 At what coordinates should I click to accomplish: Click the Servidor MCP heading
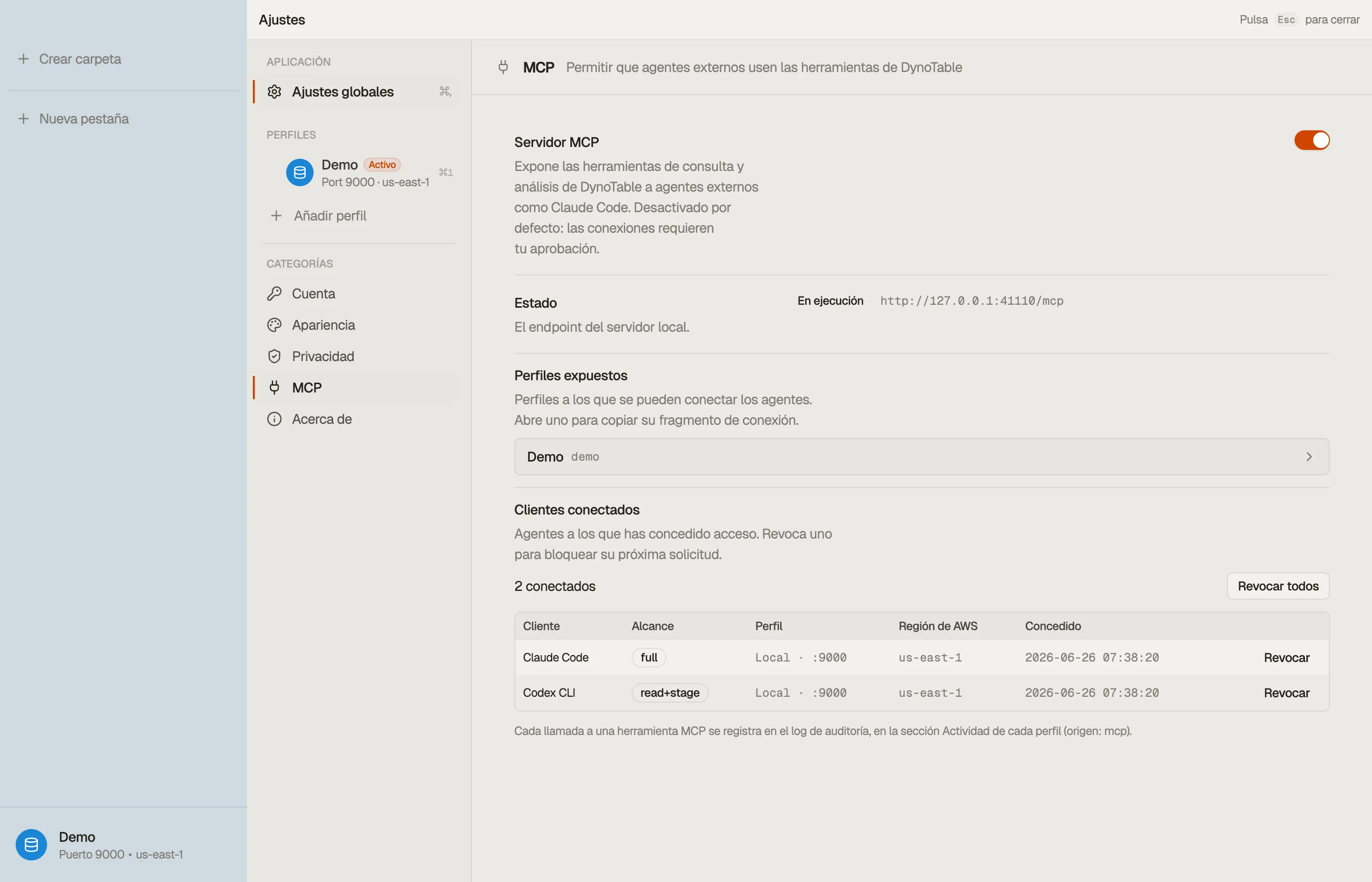(556, 143)
